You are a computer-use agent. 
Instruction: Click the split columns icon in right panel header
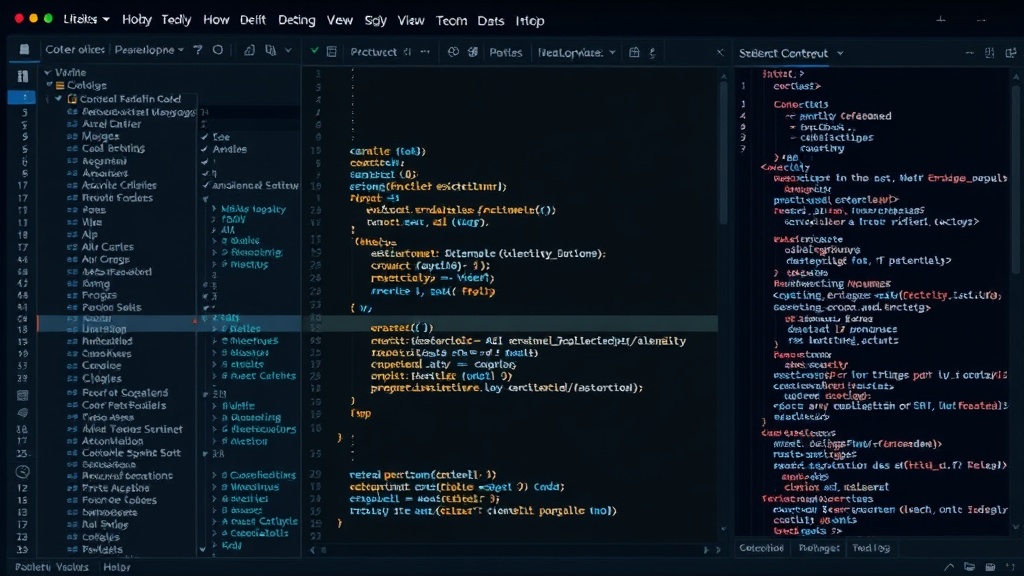pyautogui.click(x=989, y=53)
